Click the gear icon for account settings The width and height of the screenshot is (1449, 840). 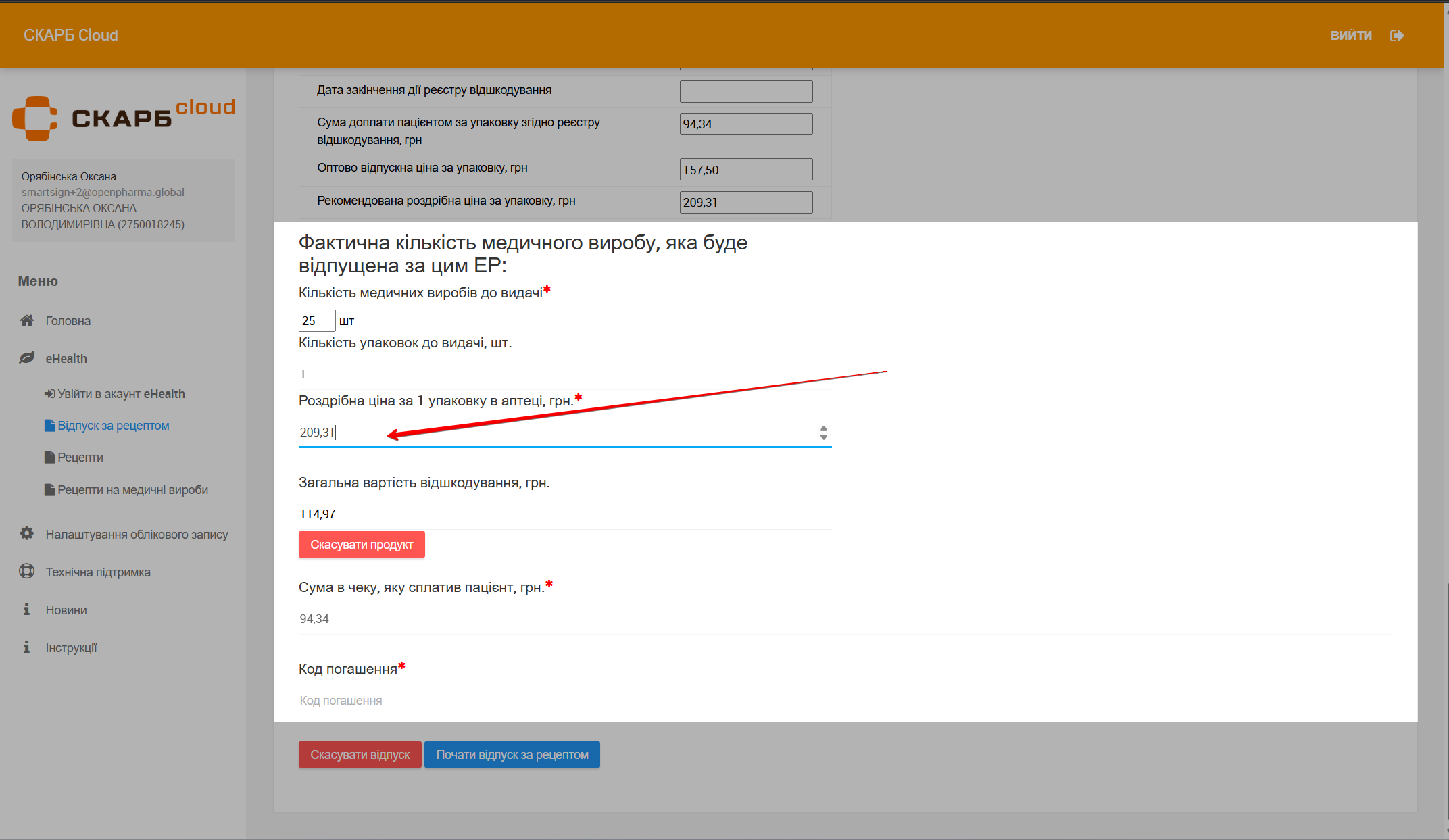point(26,534)
